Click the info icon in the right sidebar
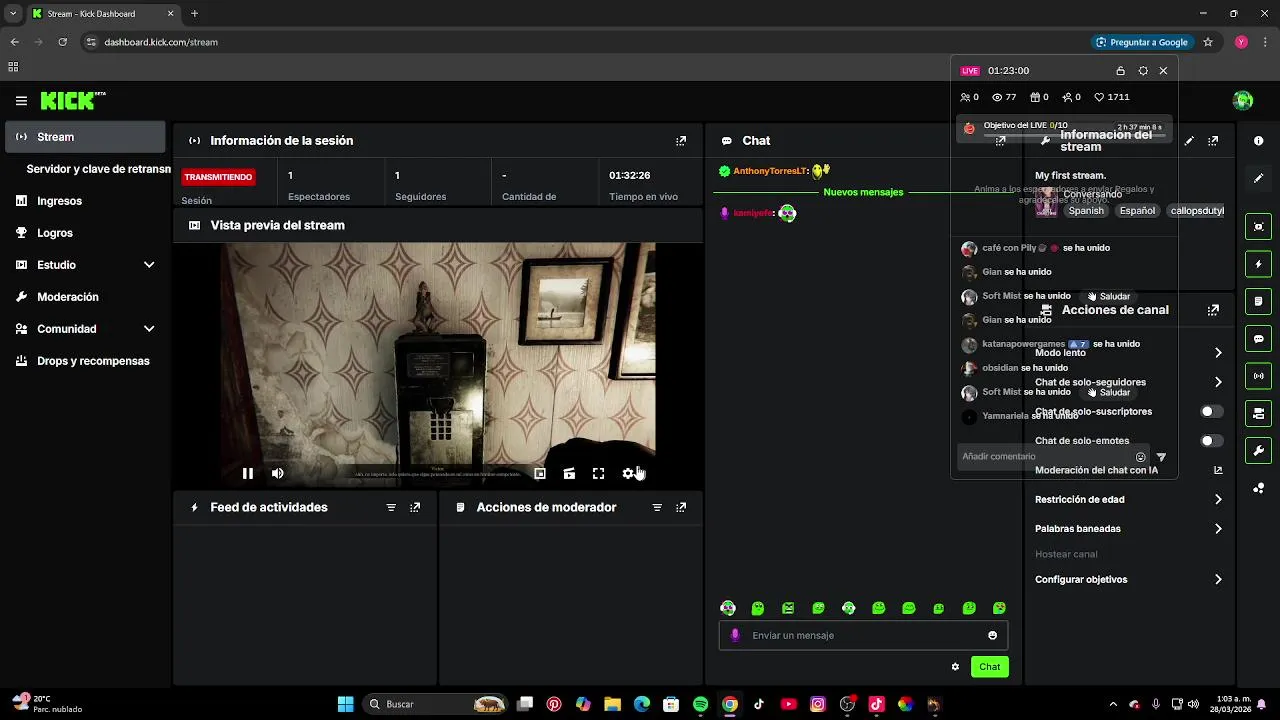1280x720 pixels. click(1259, 141)
